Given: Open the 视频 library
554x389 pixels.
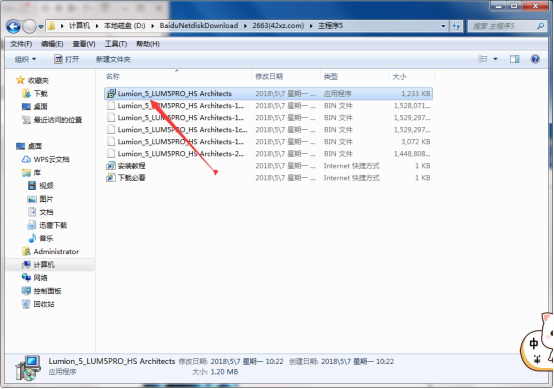Looking at the screenshot, I should coord(41,185).
